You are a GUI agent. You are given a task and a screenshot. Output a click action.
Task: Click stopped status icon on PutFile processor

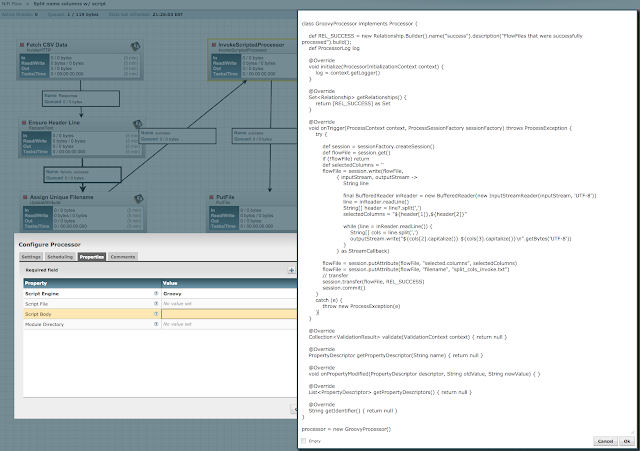[211, 197]
